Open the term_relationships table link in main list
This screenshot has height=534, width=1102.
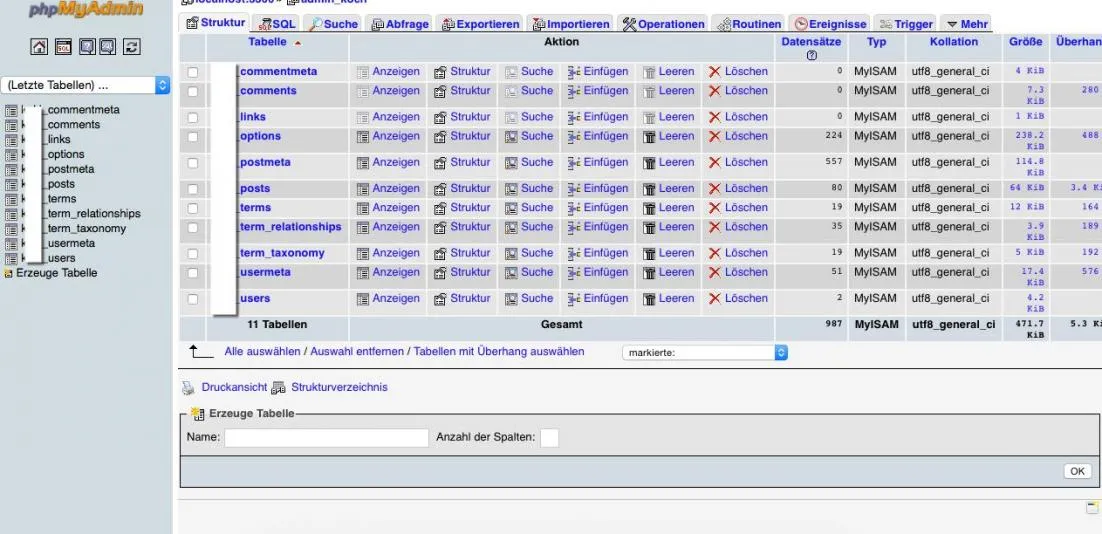291,227
